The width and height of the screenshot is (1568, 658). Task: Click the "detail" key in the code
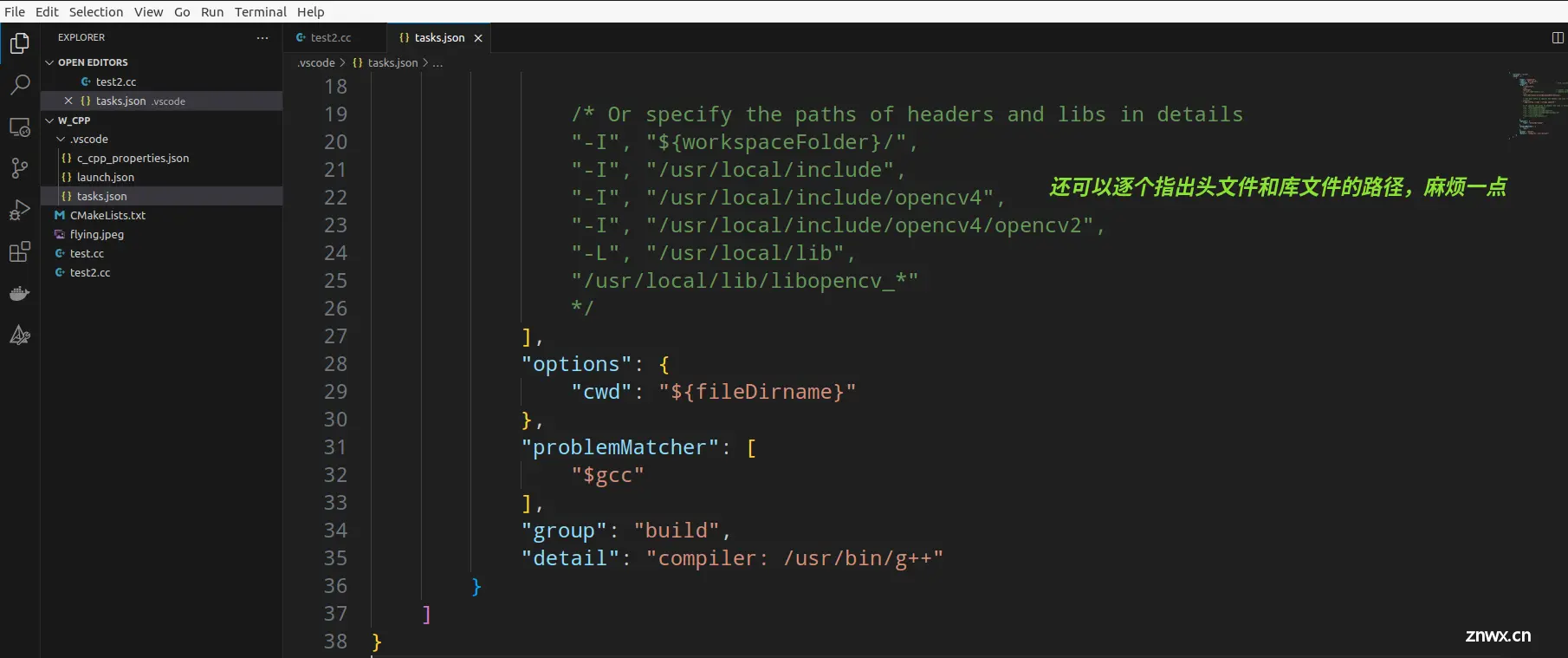570,558
